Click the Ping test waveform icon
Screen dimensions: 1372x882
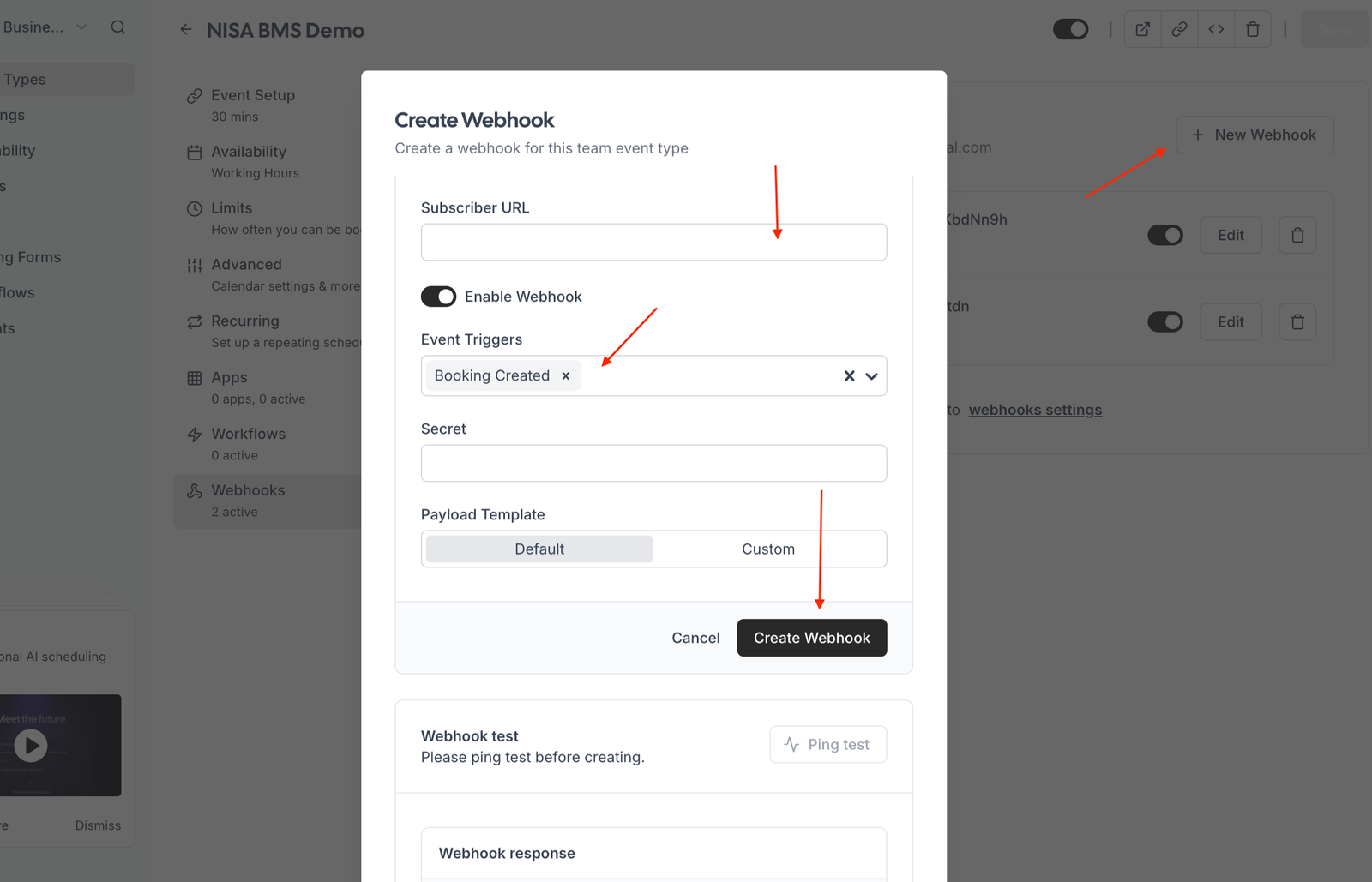pyautogui.click(x=789, y=744)
